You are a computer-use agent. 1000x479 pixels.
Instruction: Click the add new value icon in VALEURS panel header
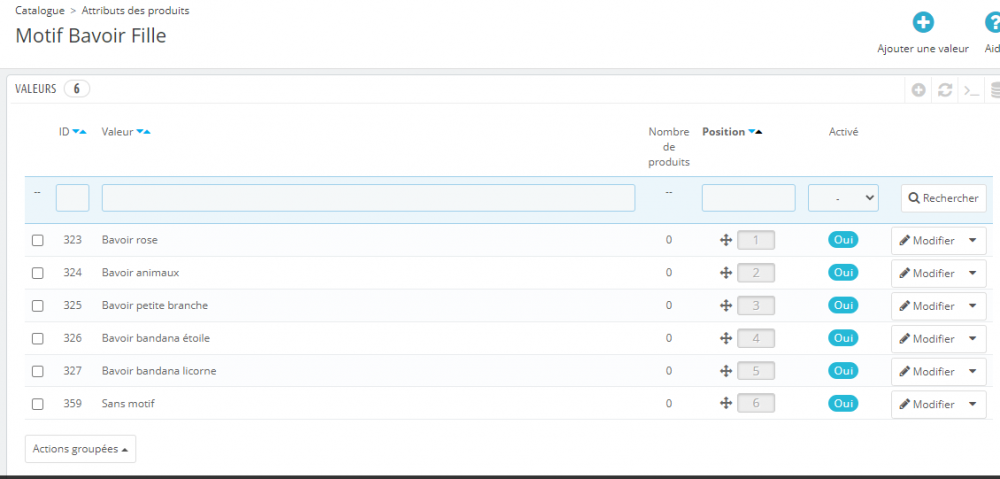pos(918,91)
